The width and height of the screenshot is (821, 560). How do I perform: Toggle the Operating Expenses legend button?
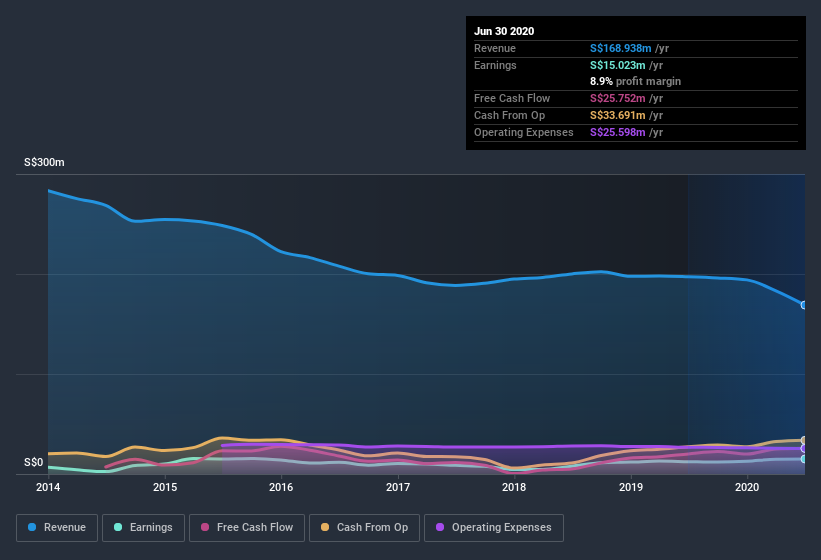click(x=493, y=528)
